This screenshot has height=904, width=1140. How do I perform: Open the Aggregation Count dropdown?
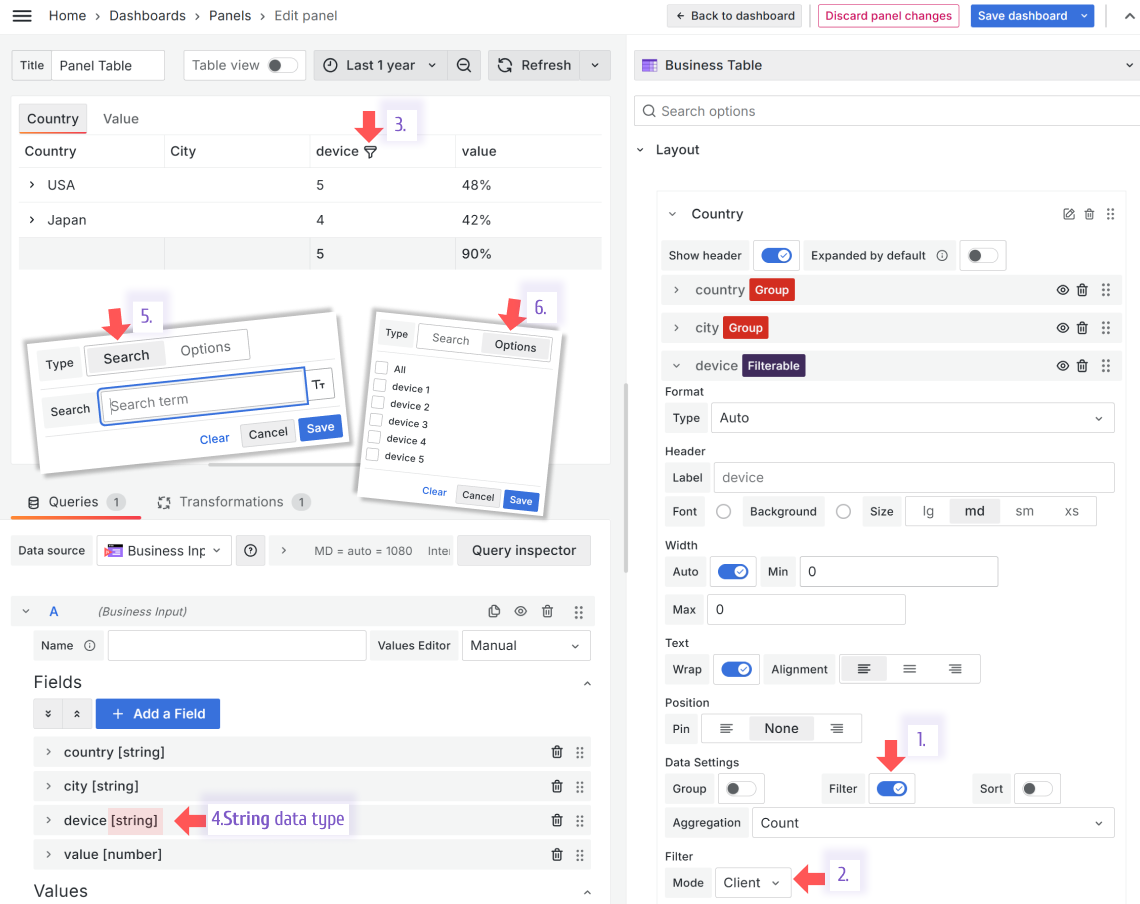point(932,822)
